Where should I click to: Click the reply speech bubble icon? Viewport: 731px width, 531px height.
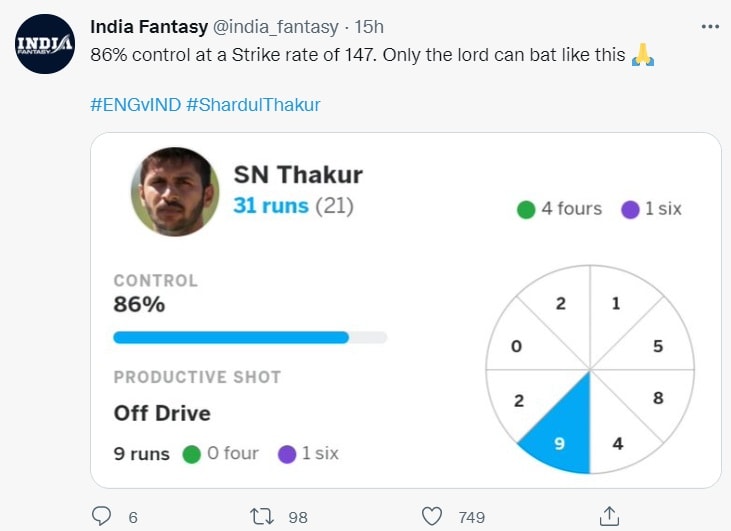click(x=101, y=516)
